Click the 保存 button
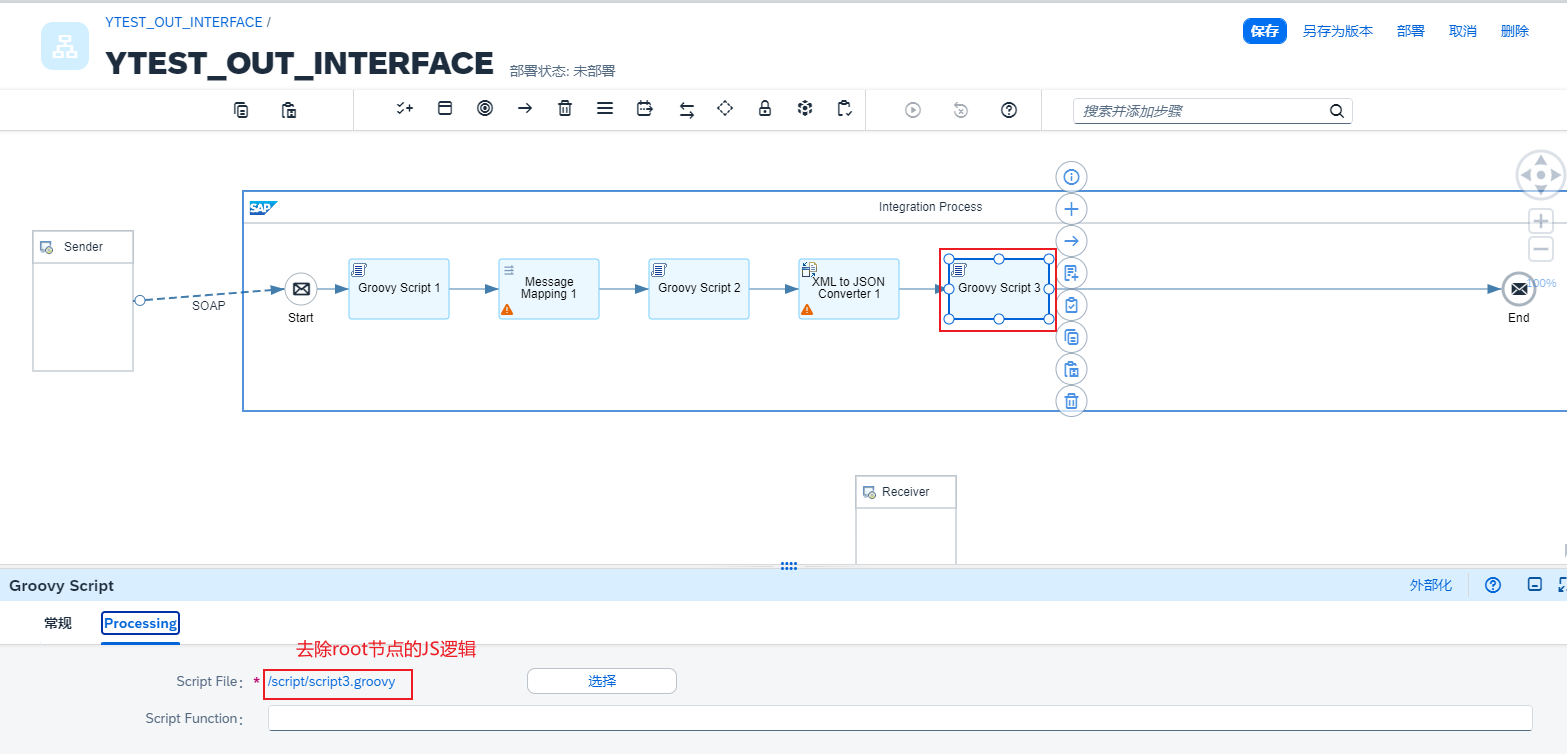1567x754 pixels. (x=1264, y=31)
